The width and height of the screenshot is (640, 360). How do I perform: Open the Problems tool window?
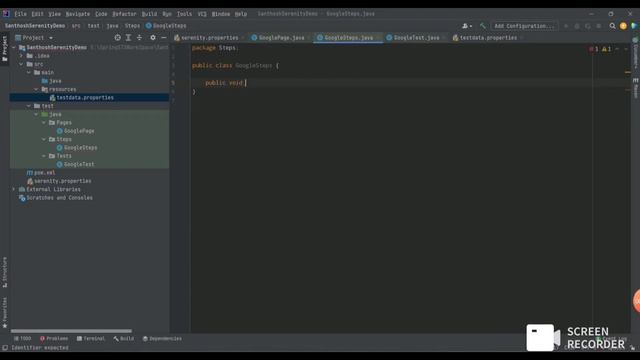[54, 338]
